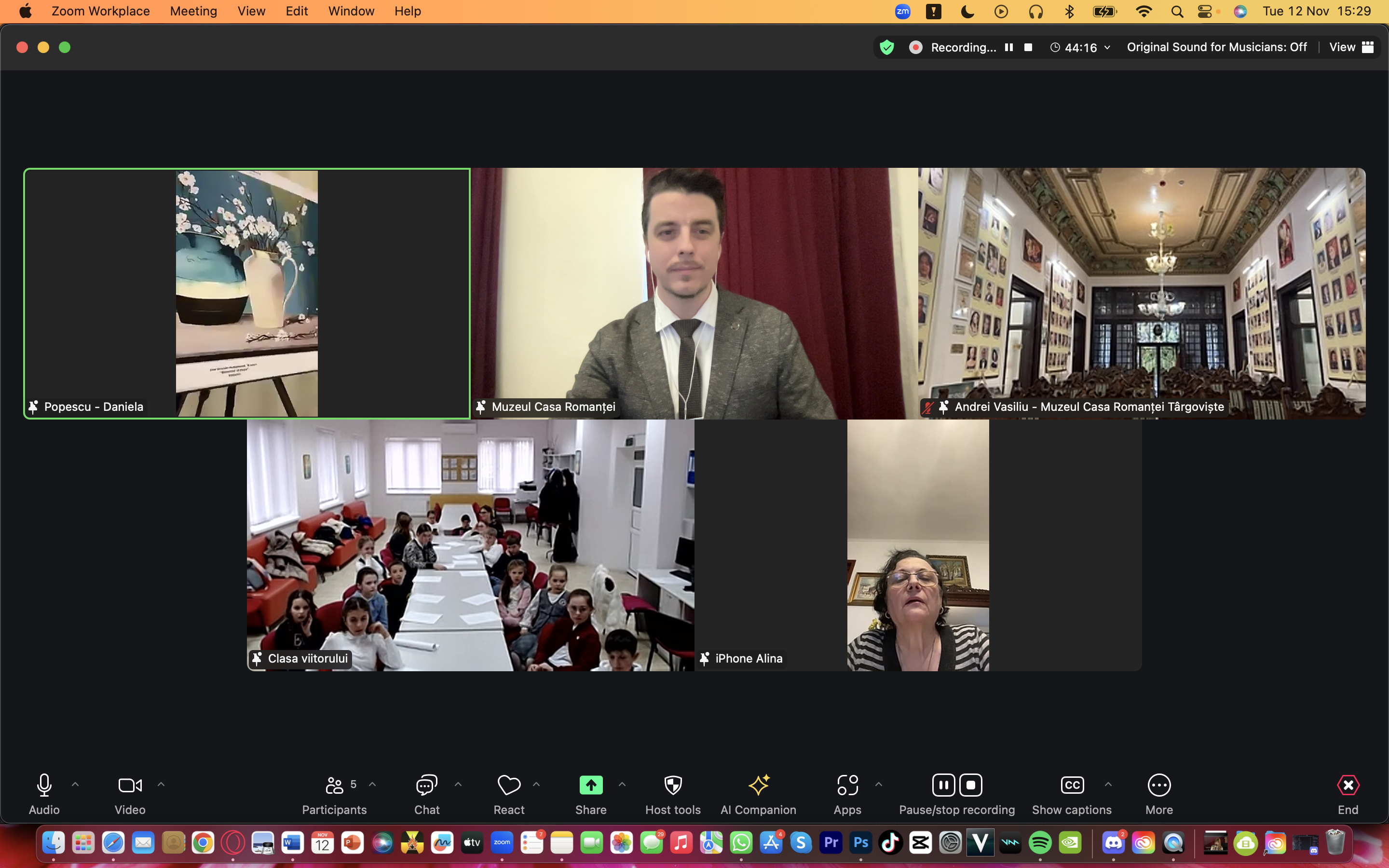
Task: Launch AI Companion sparkle icon
Action: [758, 785]
